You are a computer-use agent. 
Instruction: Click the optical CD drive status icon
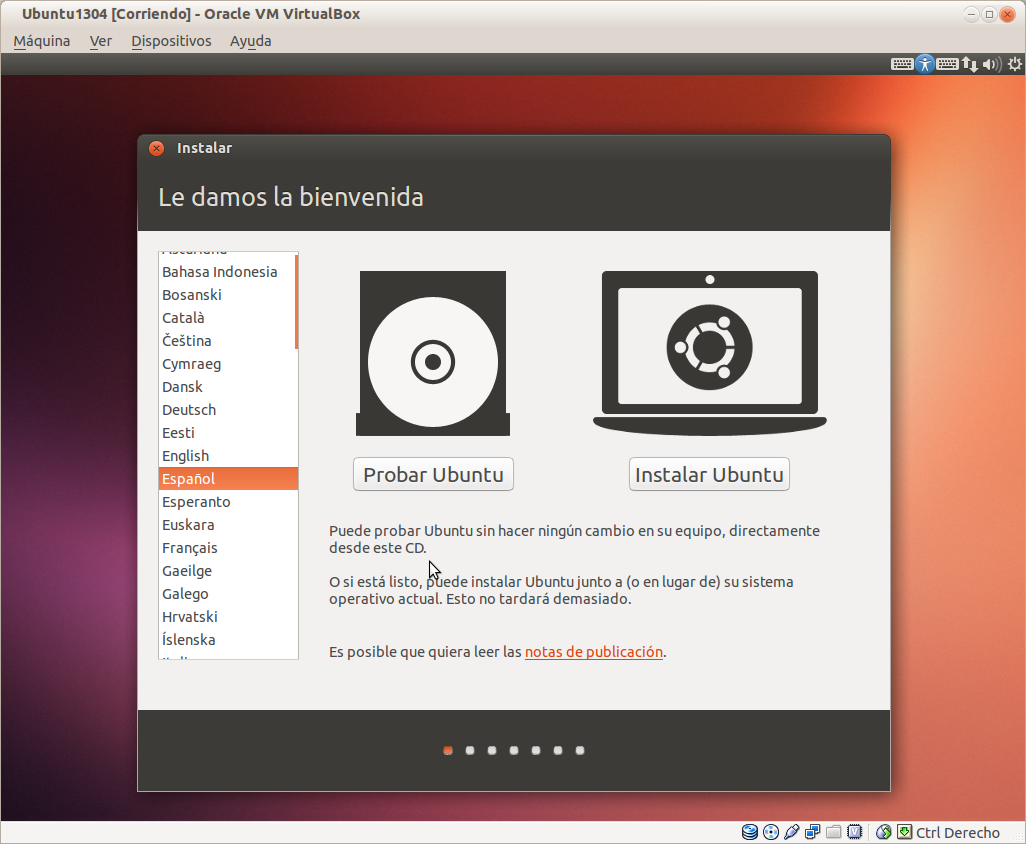coord(771,832)
